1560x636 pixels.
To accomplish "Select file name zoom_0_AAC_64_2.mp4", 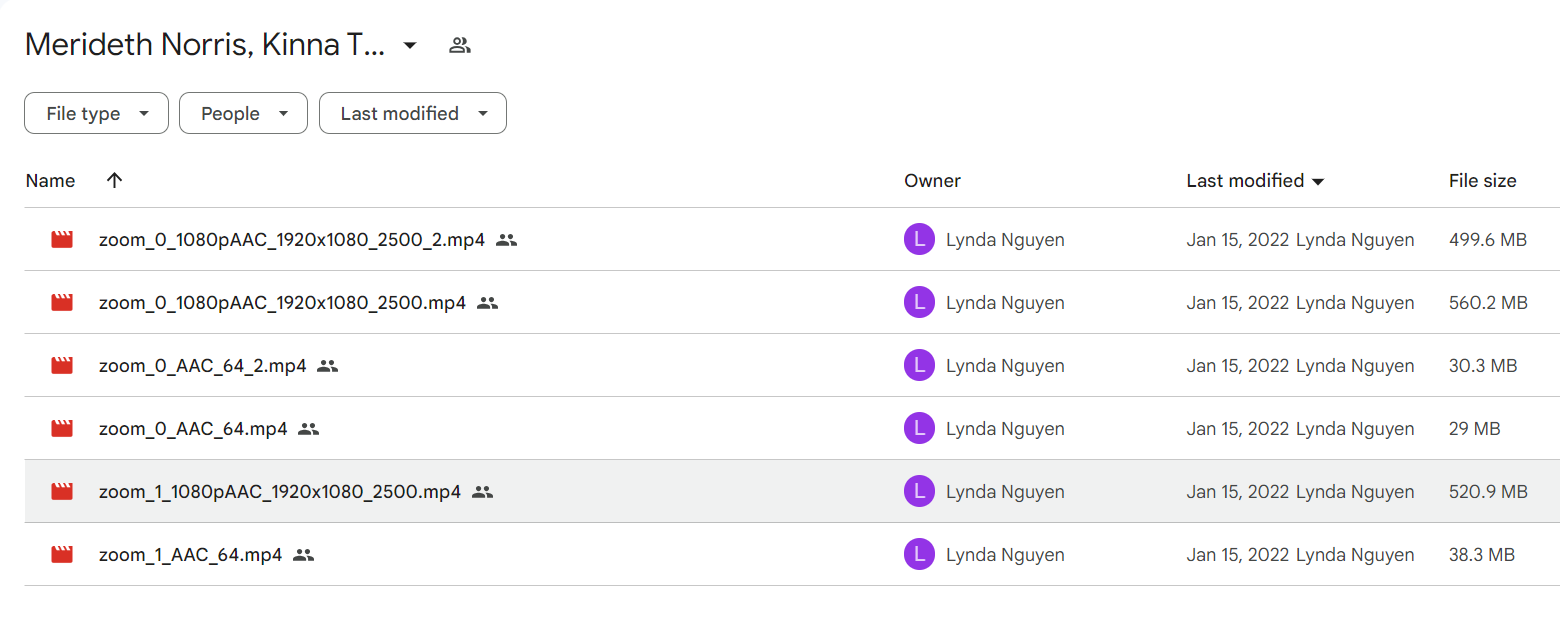I will coord(203,366).
